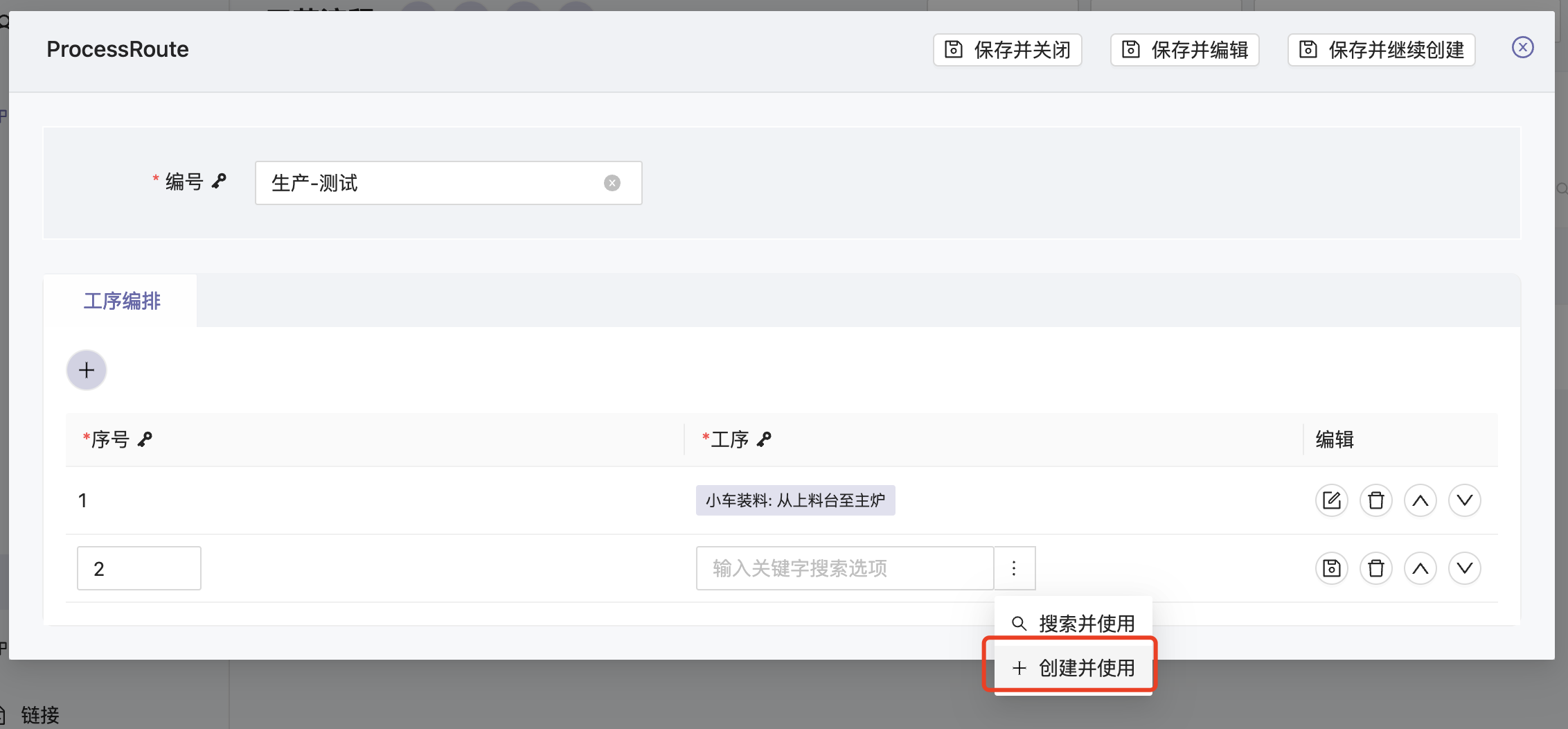Screen dimensions: 1568x729
Task: Open the three-dot options for 工序 field
Action: 1014,568
